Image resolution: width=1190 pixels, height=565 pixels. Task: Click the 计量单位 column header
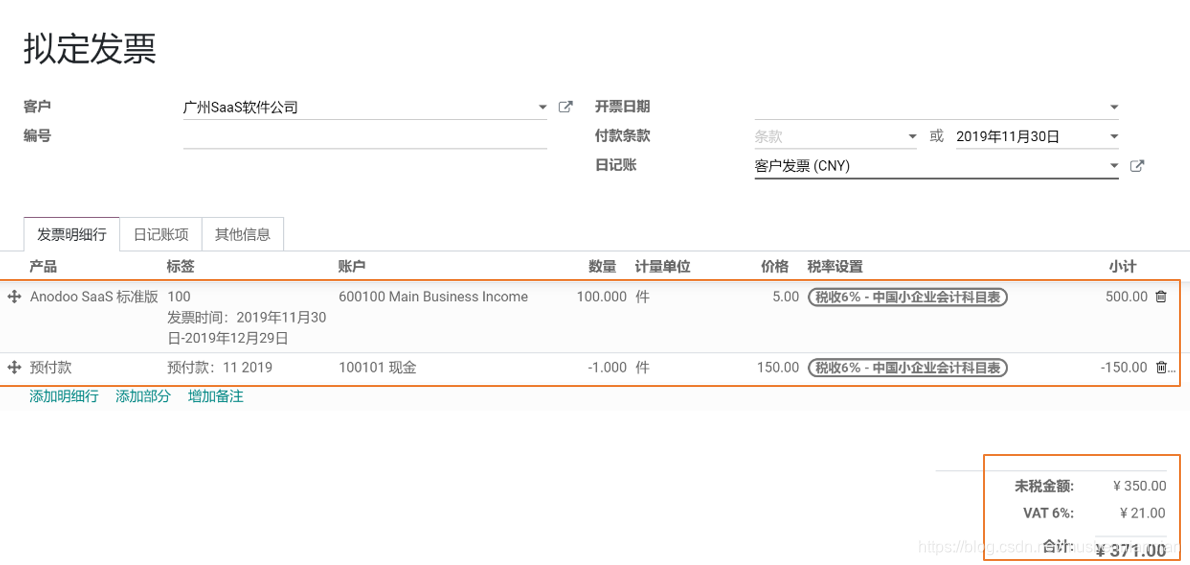(x=663, y=267)
